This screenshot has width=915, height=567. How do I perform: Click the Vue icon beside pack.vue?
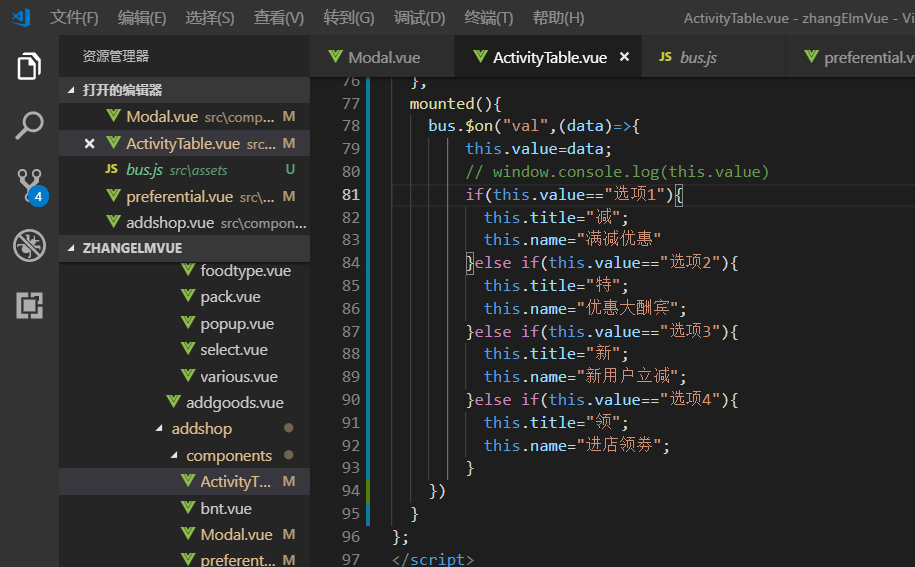pos(188,296)
